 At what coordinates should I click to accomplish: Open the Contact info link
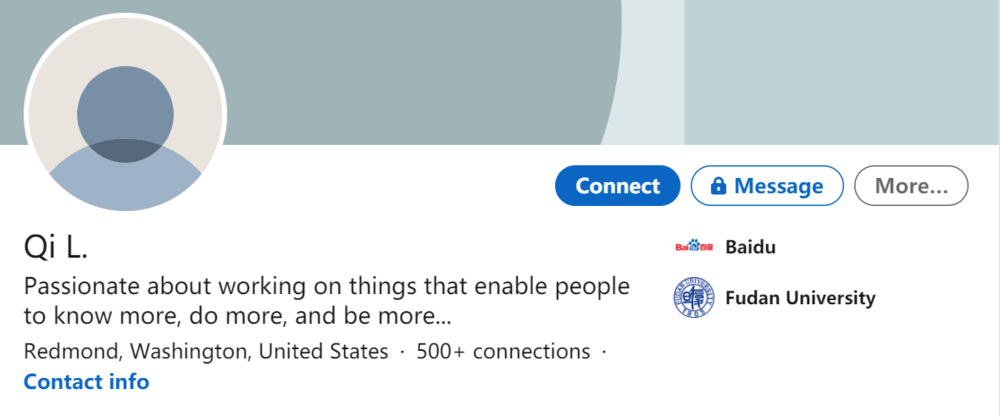pos(86,382)
